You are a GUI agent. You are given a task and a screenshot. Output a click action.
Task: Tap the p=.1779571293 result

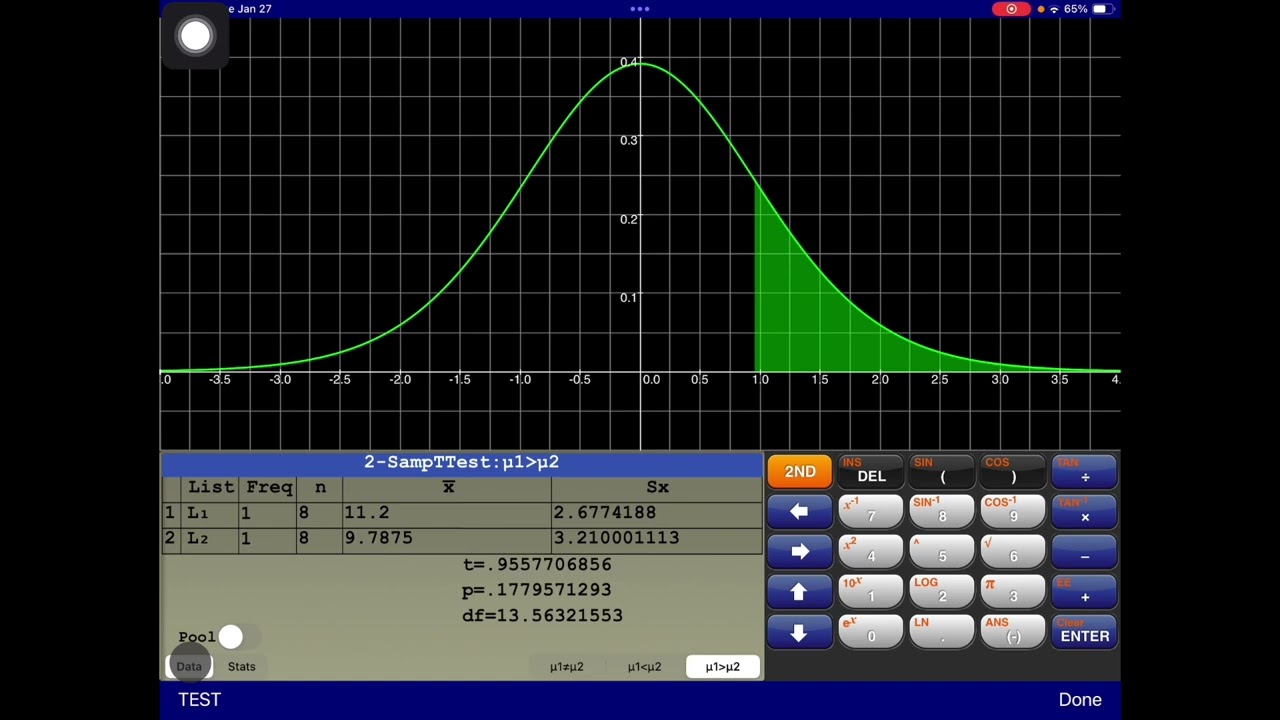[x=537, y=590]
